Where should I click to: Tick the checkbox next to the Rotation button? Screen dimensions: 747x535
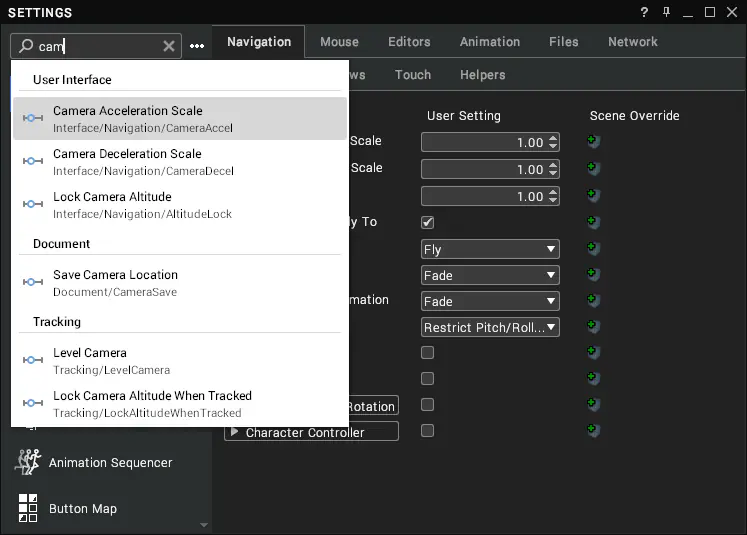[x=427, y=404]
